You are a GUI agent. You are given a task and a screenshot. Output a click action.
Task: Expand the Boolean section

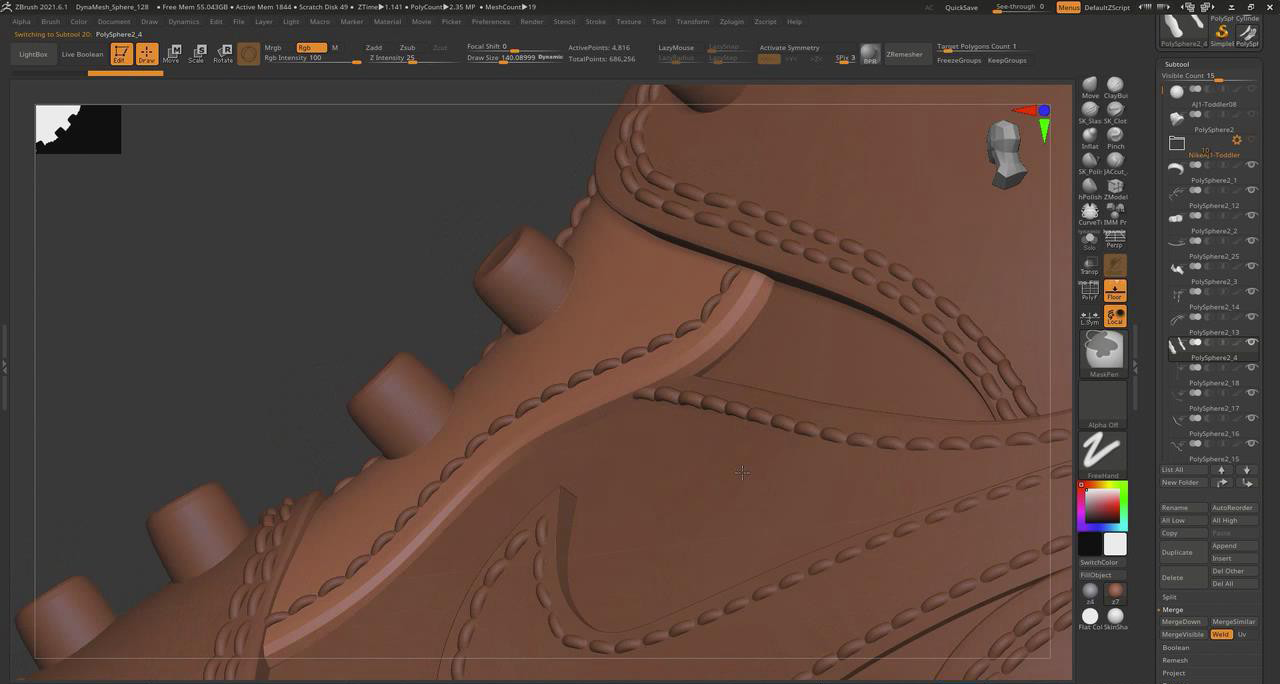(x=1176, y=647)
